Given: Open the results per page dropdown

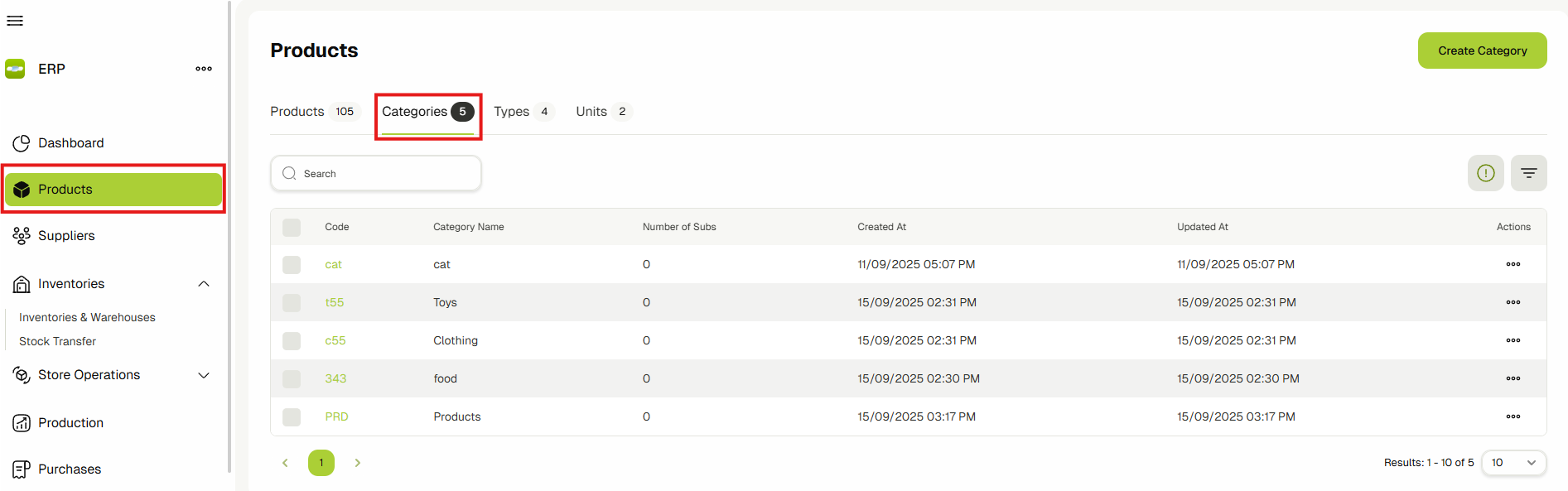Looking at the screenshot, I should click(x=1513, y=463).
